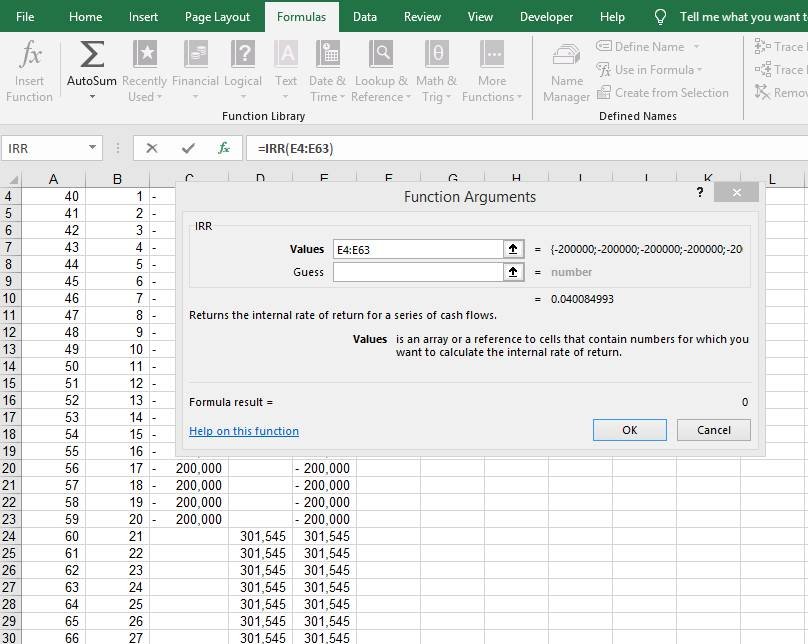This screenshot has width=808, height=644.
Task: Open the Page Layout tab
Action: [218, 17]
